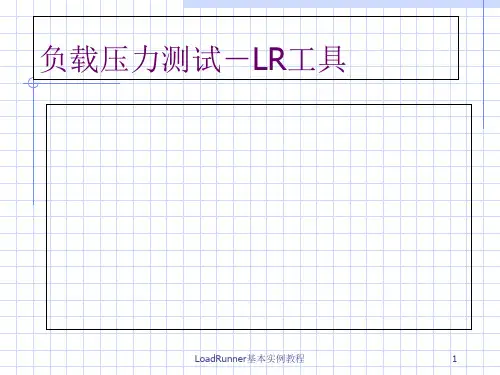Image resolution: width=500 pixels, height=375 pixels.
Task: Click the footer text "LoadRunner基本实例教程"
Action: (249, 359)
